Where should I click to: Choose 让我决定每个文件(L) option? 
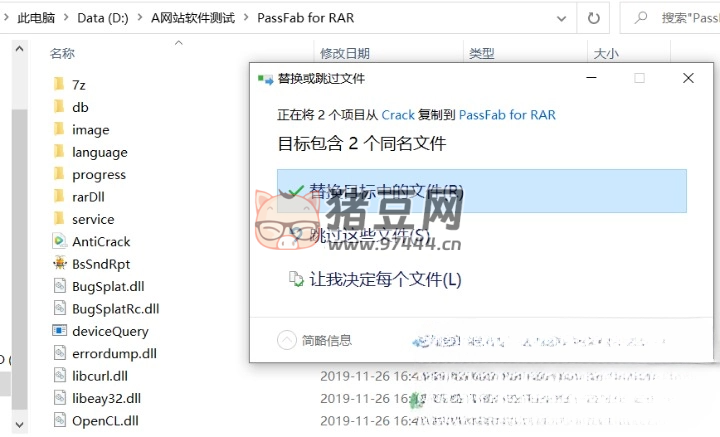point(385,279)
